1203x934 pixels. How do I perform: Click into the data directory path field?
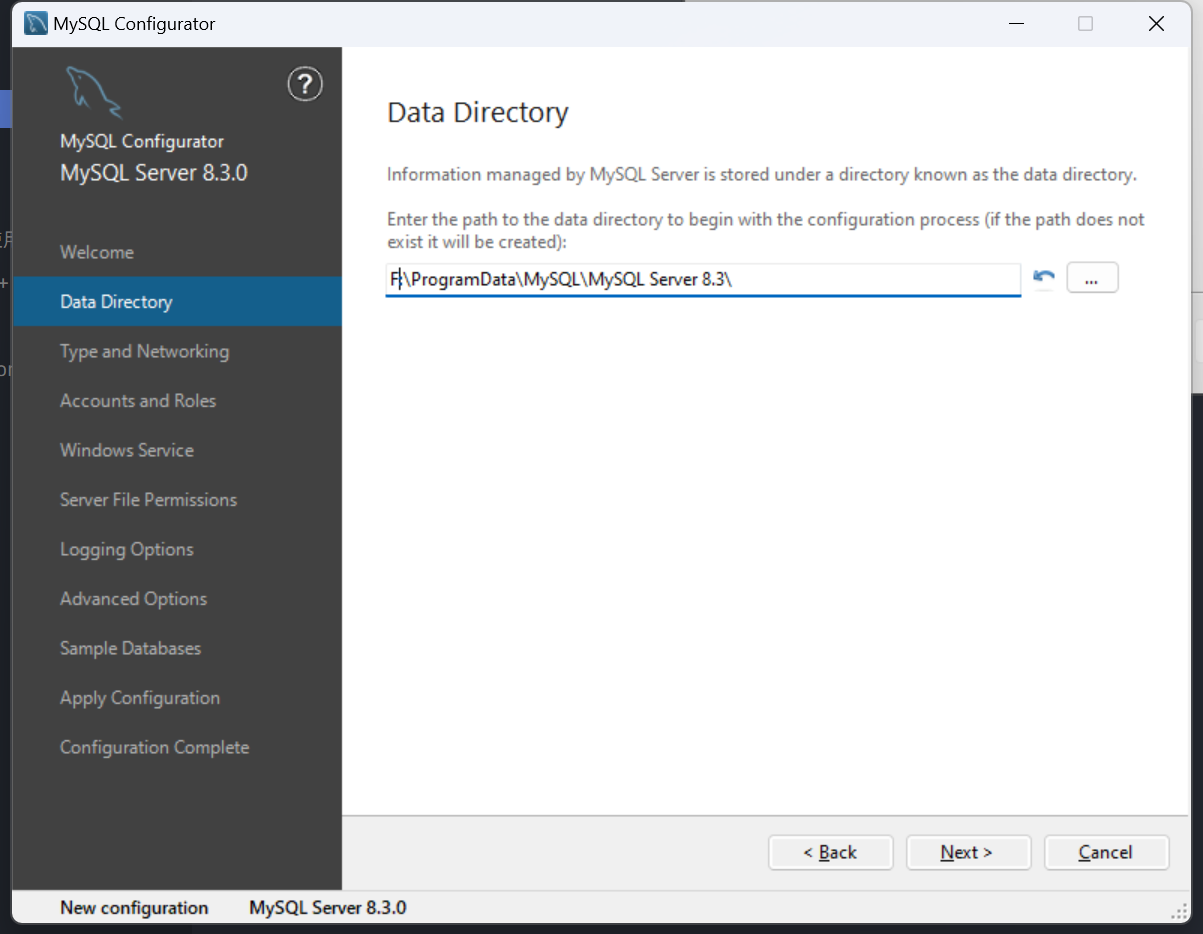(x=703, y=280)
